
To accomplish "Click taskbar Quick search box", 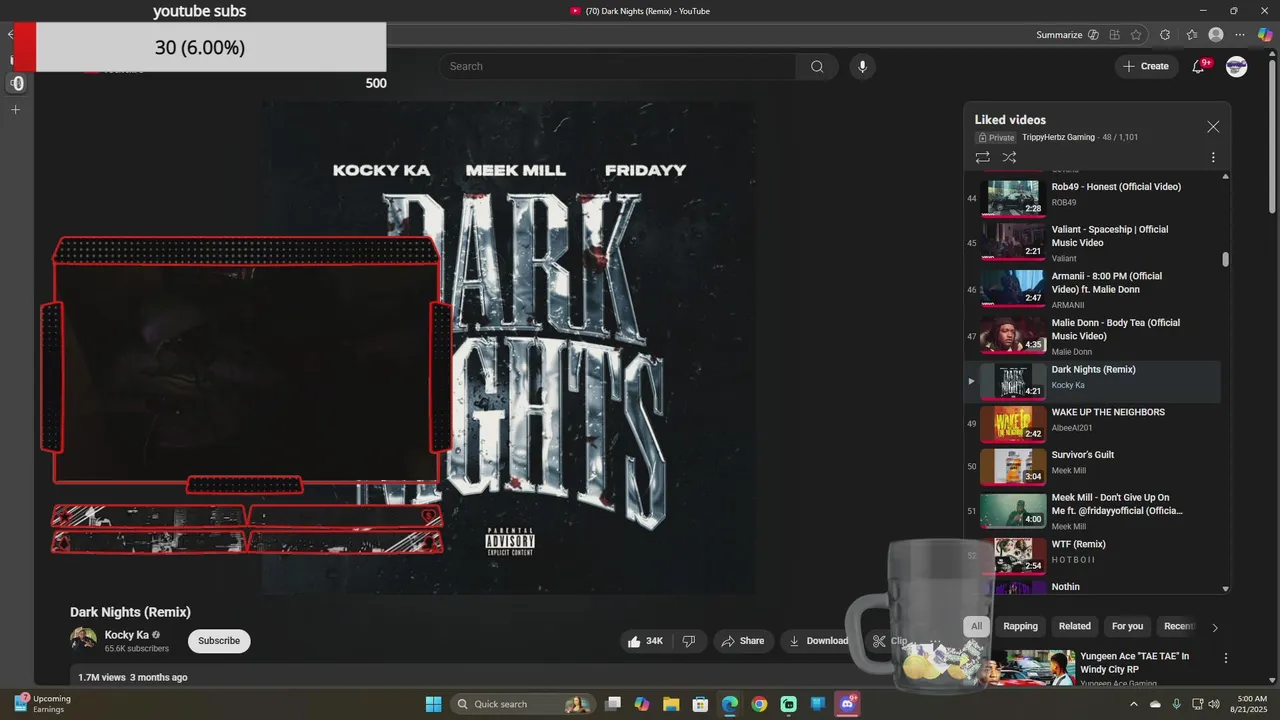I will pos(522,704).
